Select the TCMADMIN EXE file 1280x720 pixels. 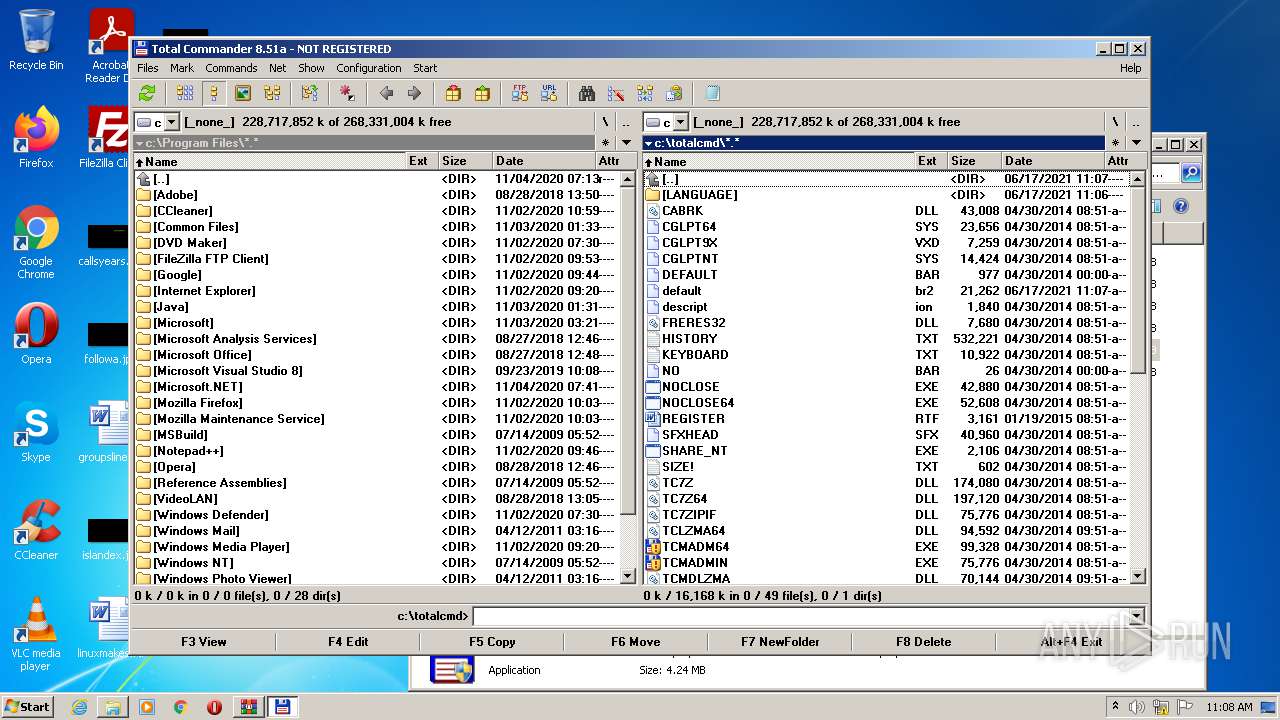pyautogui.click(x=886, y=563)
